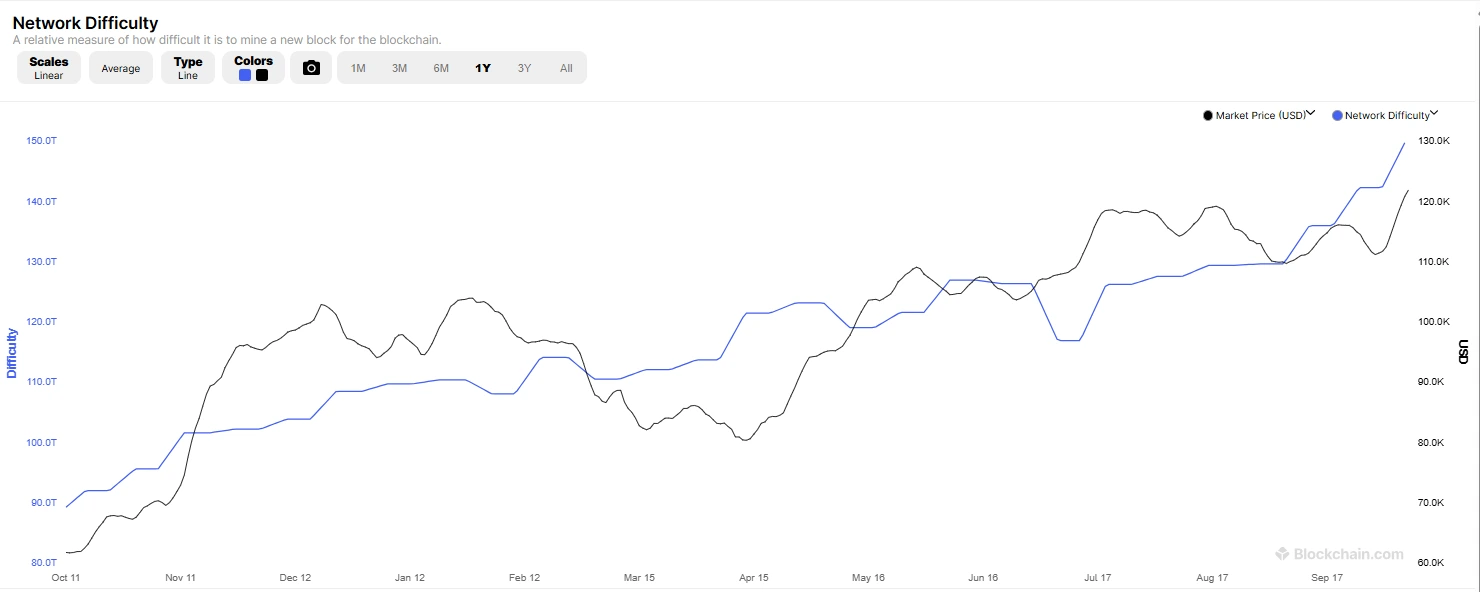Select the 1Y time range

pos(483,68)
